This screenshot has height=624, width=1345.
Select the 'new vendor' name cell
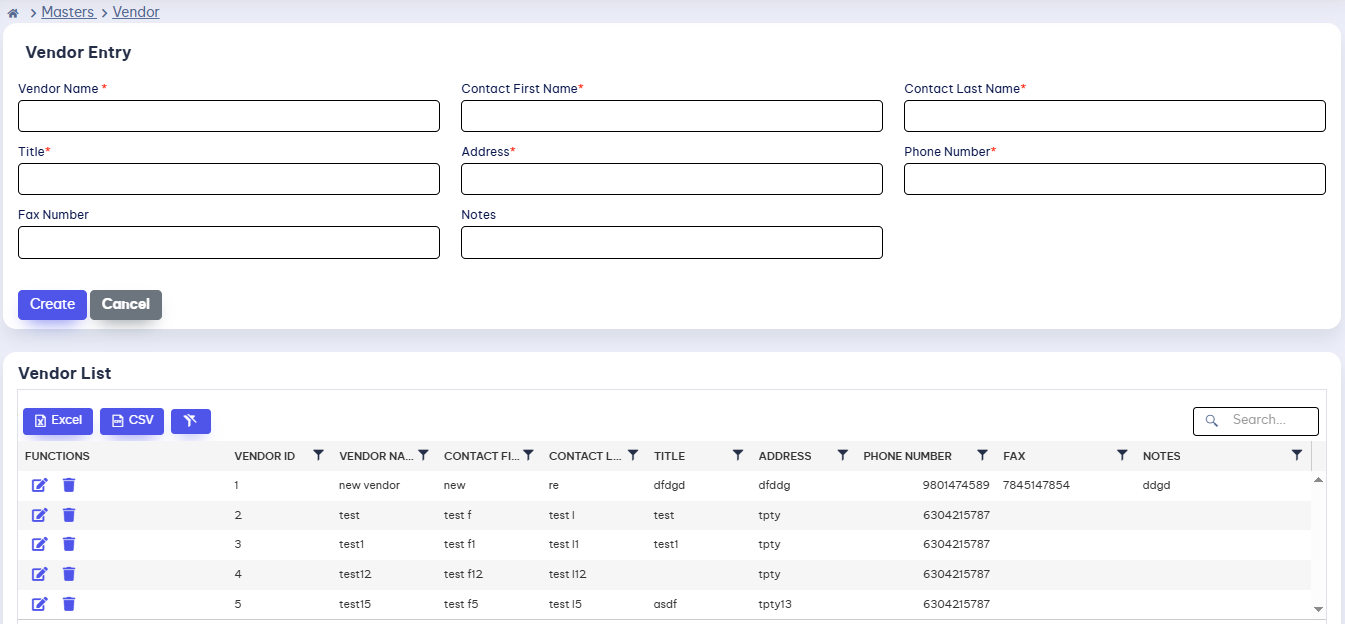pos(370,485)
